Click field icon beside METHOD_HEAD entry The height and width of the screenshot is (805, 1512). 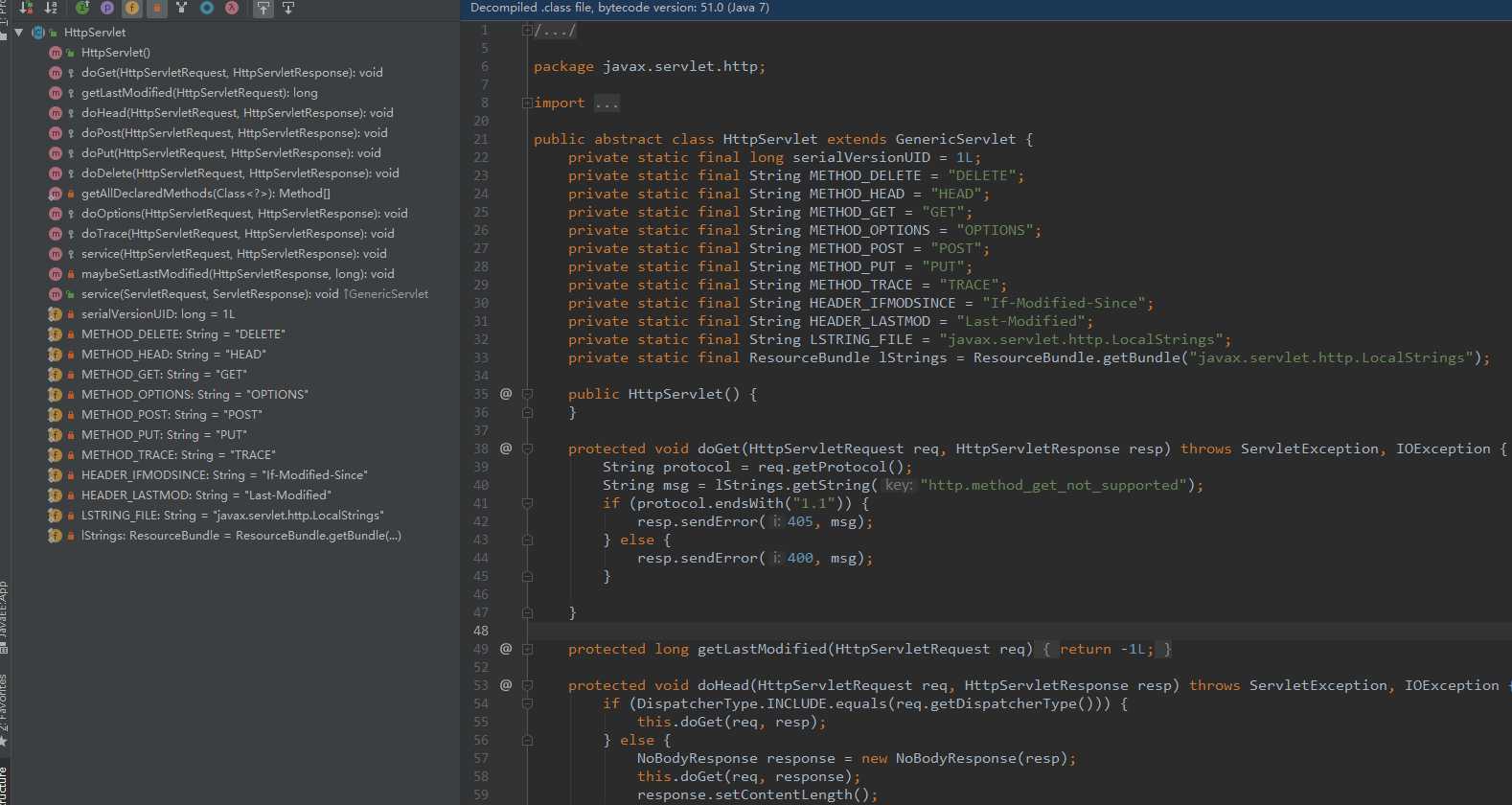tap(55, 355)
